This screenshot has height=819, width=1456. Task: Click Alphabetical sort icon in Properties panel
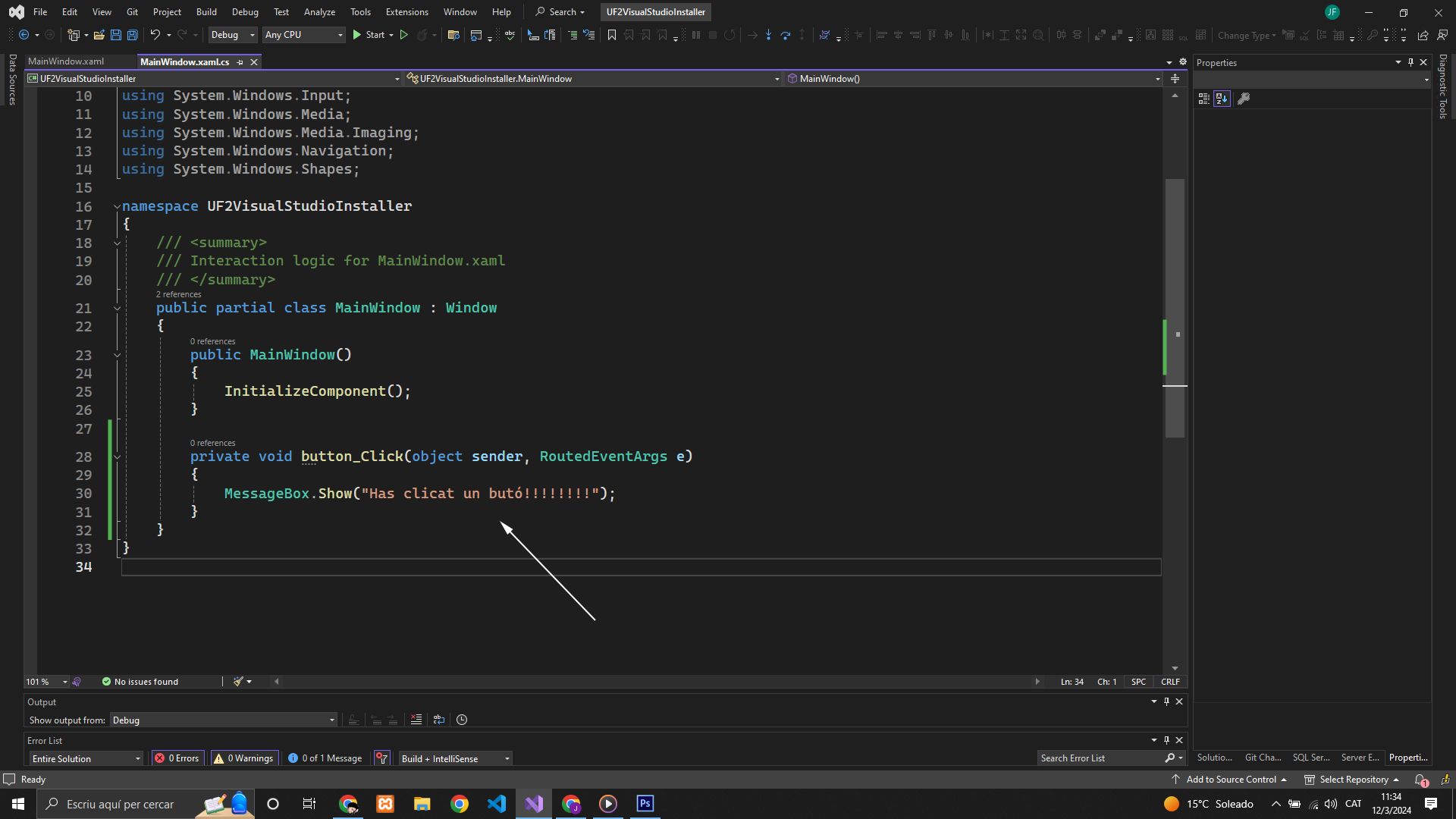pyautogui.click(x=1221, y=99)
